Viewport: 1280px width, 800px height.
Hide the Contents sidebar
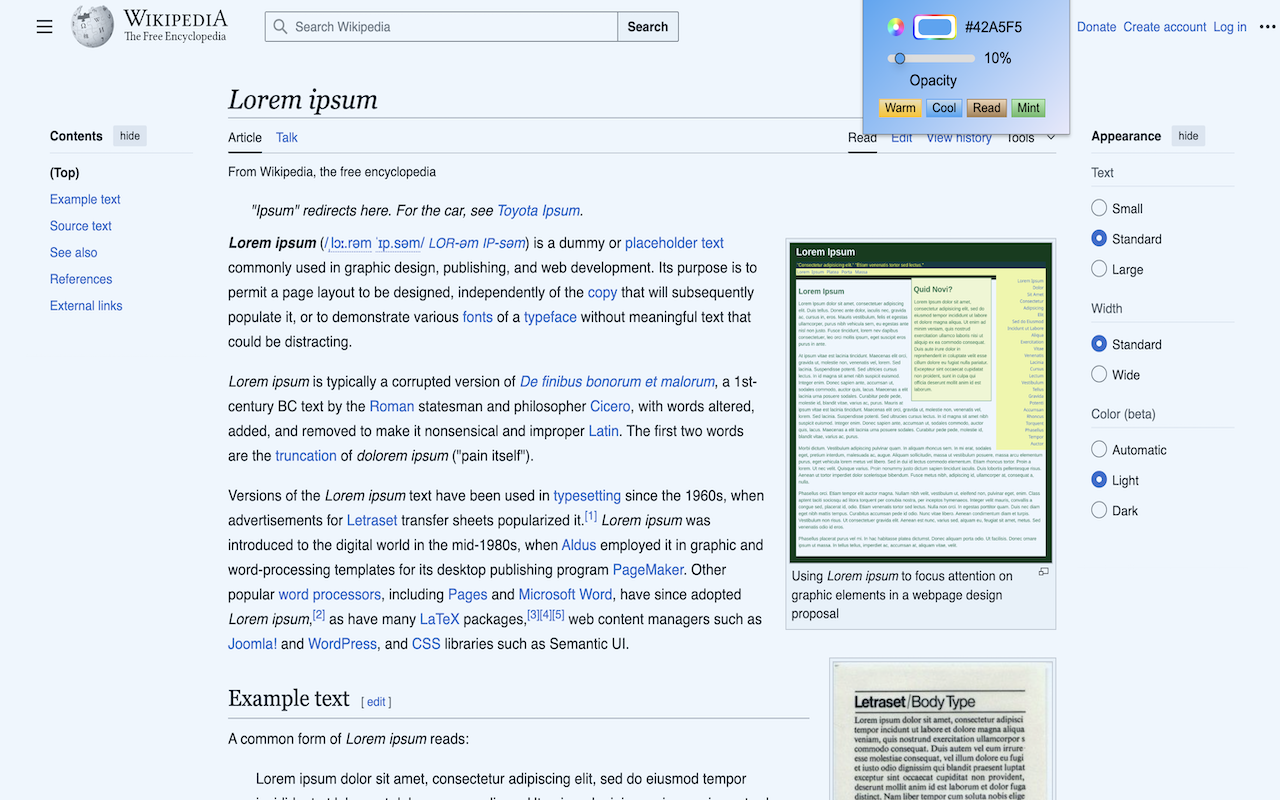pos(130,136)
